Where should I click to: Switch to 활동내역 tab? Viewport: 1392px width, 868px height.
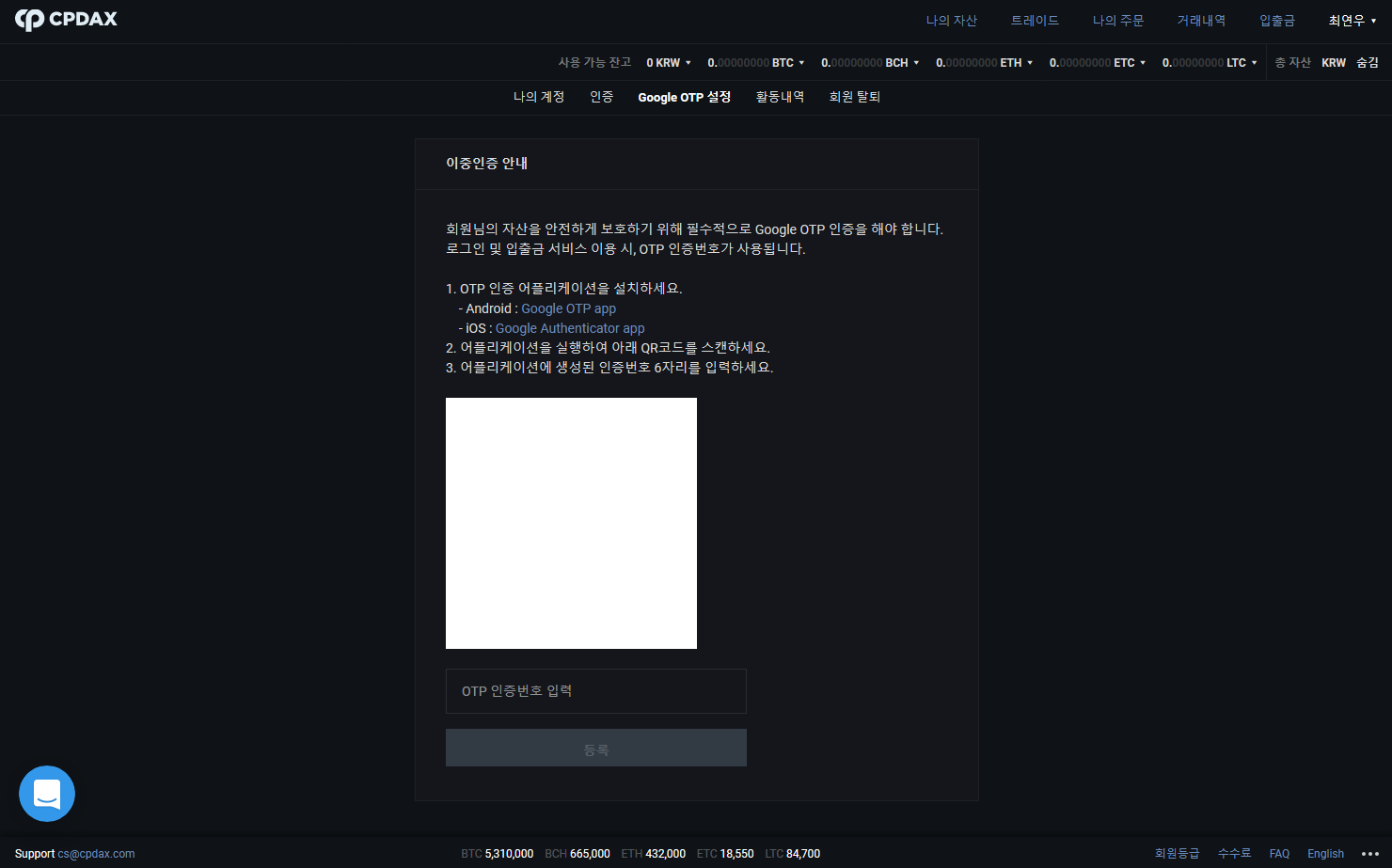780,97
